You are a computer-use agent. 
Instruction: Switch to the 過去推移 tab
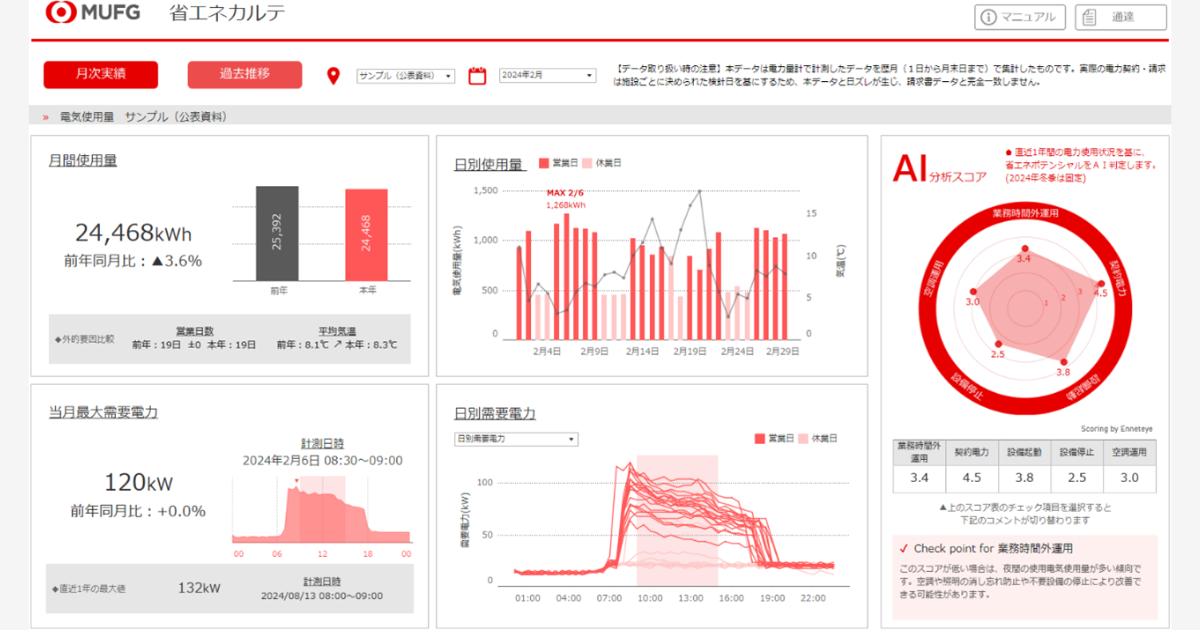[245, 75]
